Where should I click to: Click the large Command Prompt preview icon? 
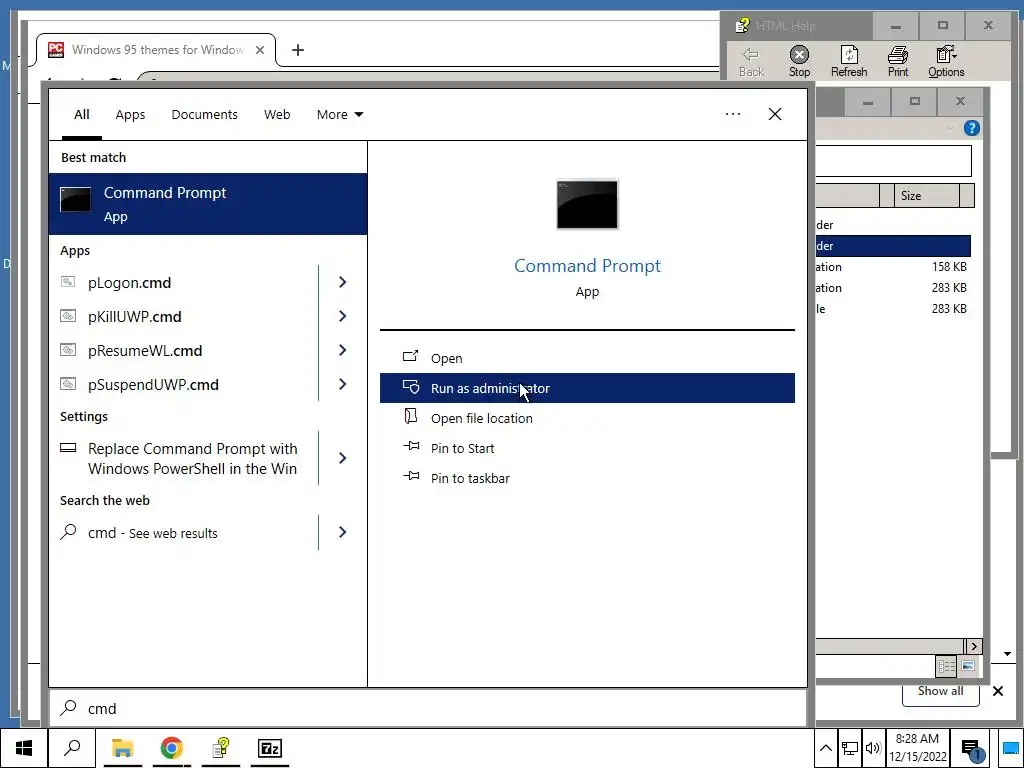pyautogui.click(x=586, y=204)
